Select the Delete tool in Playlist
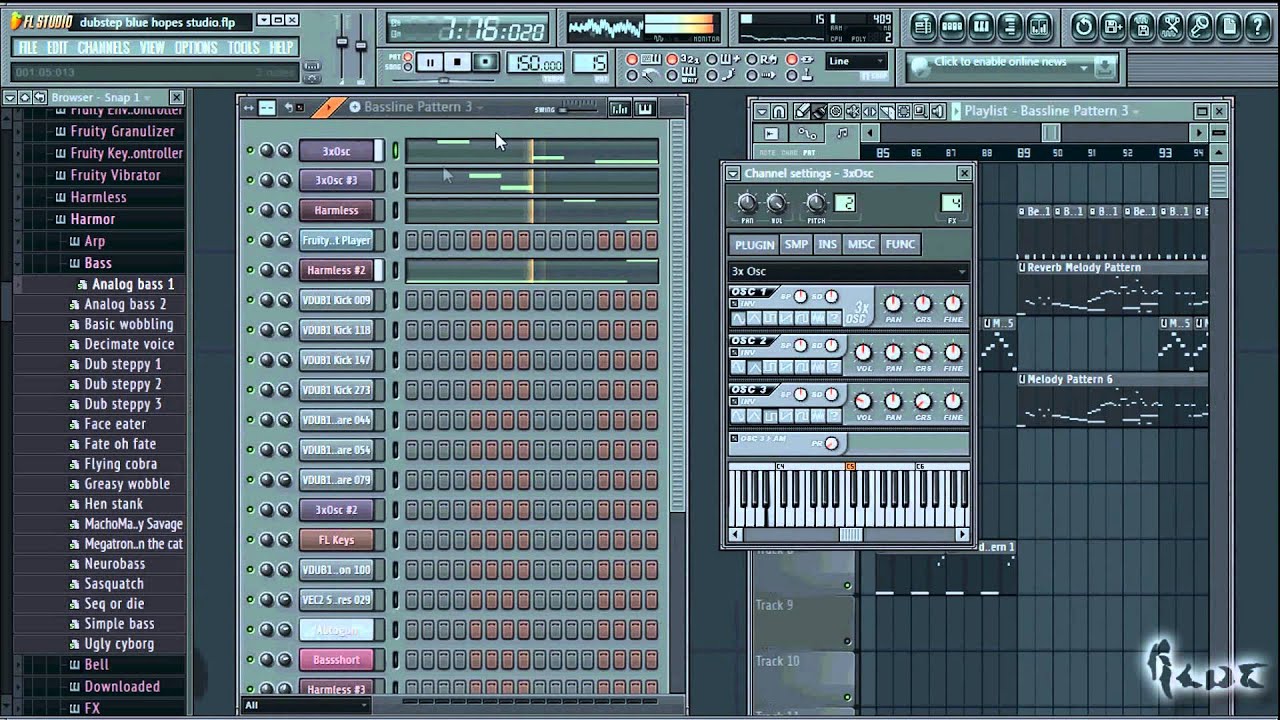 pos(836,111)
